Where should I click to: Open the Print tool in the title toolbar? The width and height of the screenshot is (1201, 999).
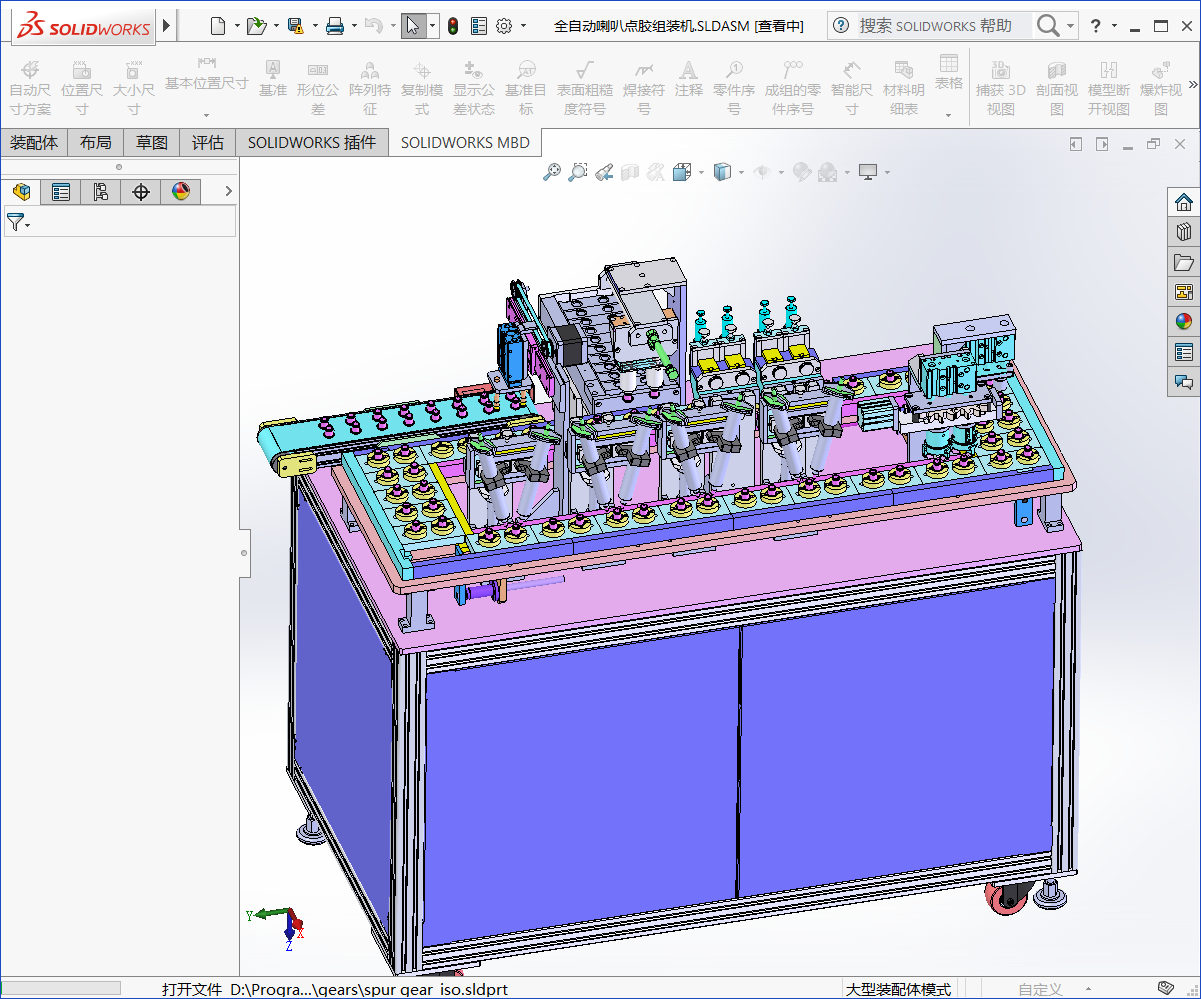pyautogui.click(x=335, y=26)
